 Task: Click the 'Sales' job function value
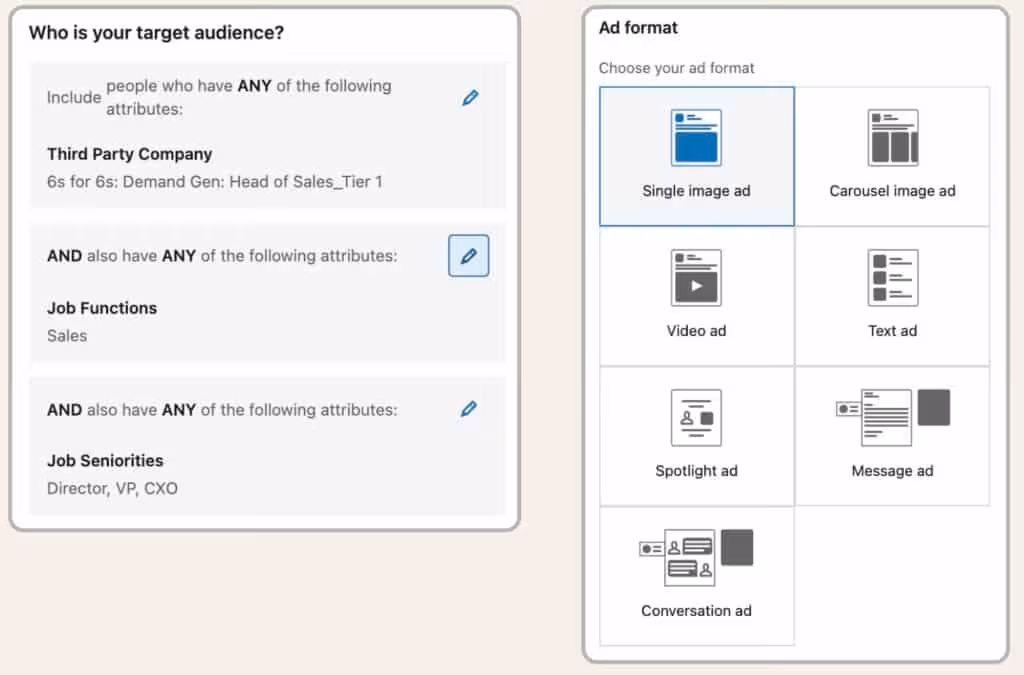(x=67, y=336)
